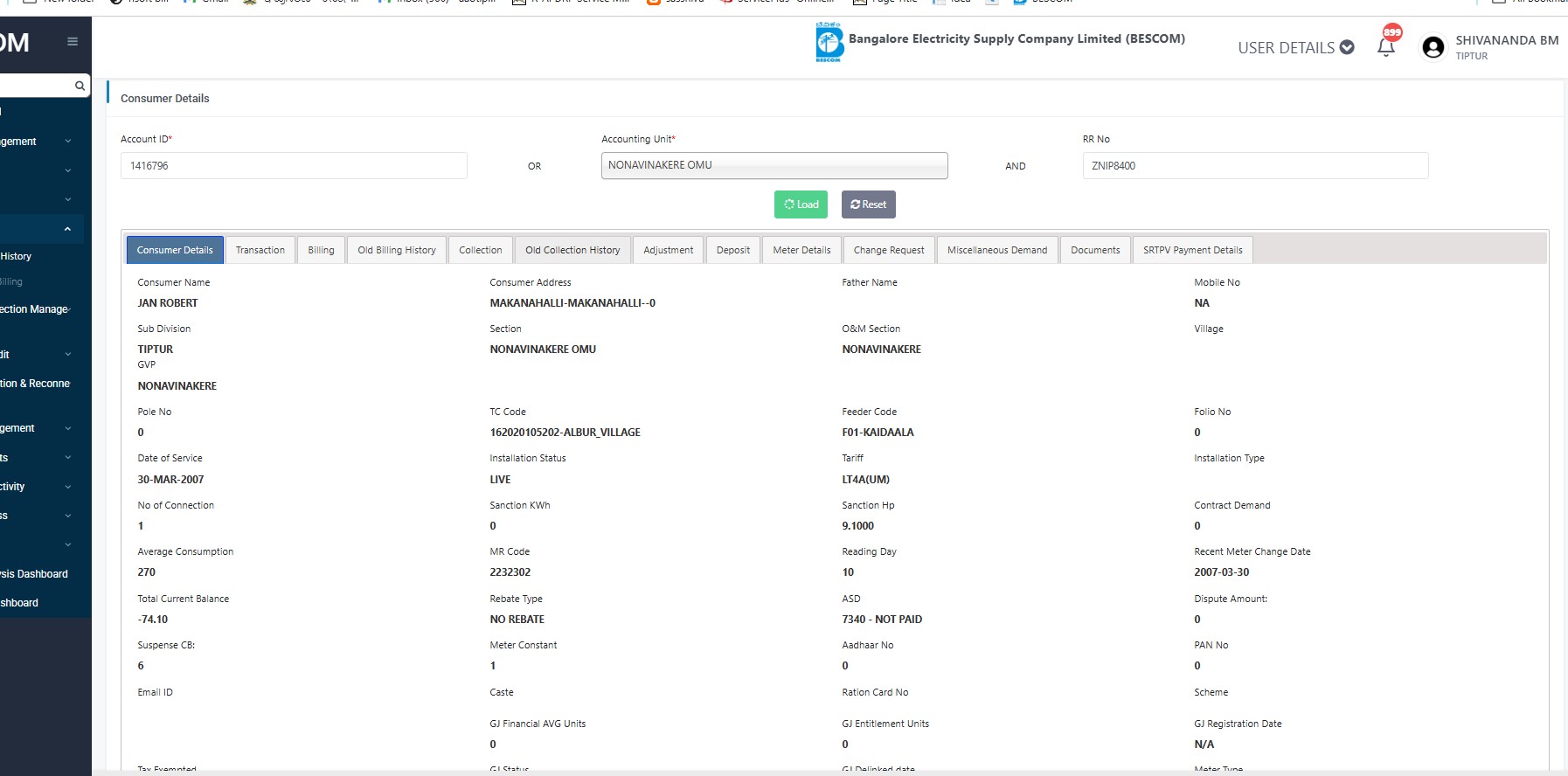Click Rebate Type value 'NO REBATE'
The height and width of the screenshot is (776, 1568).
coord(517,620)
